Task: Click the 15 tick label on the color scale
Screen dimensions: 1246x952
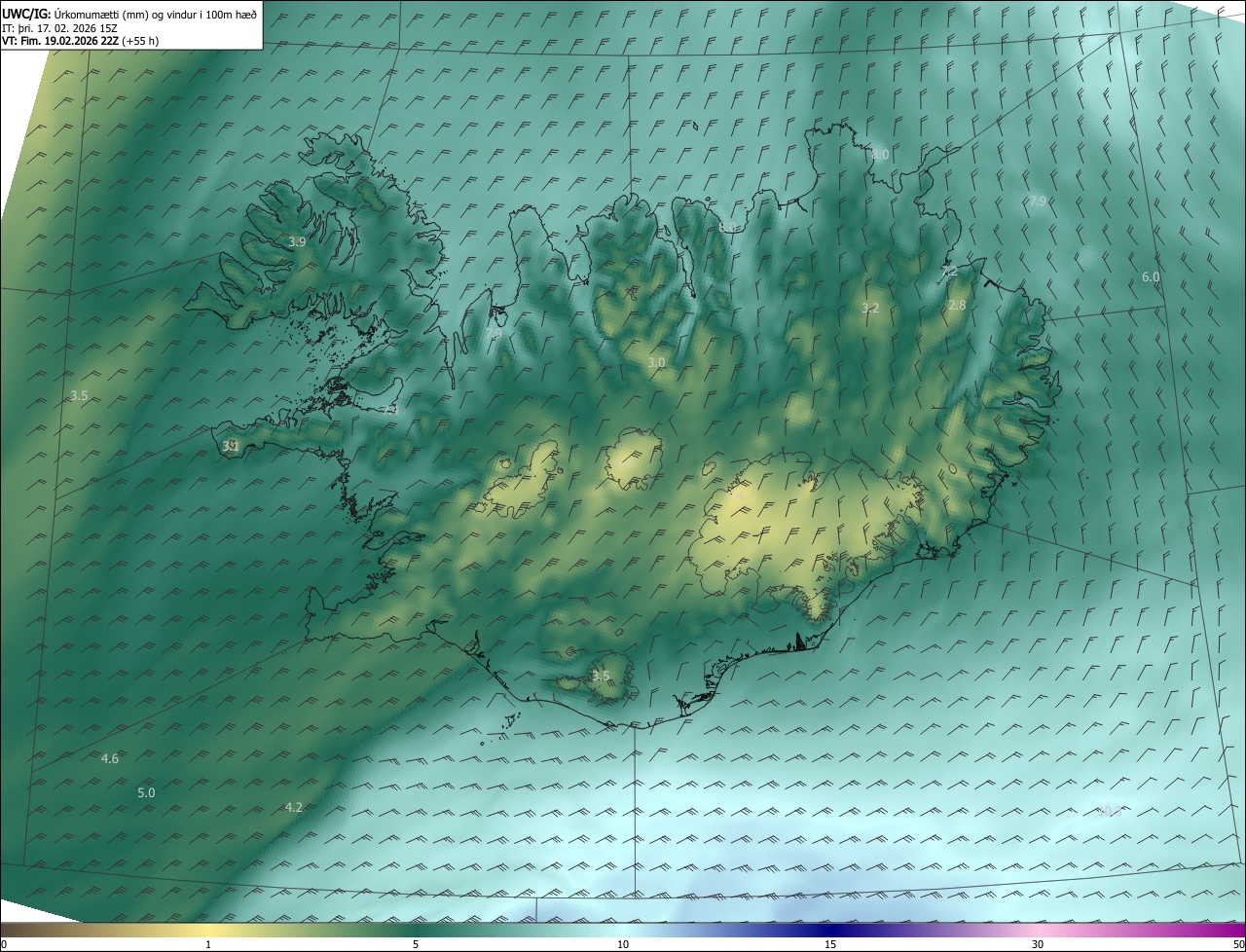Action: pos(830,945)
